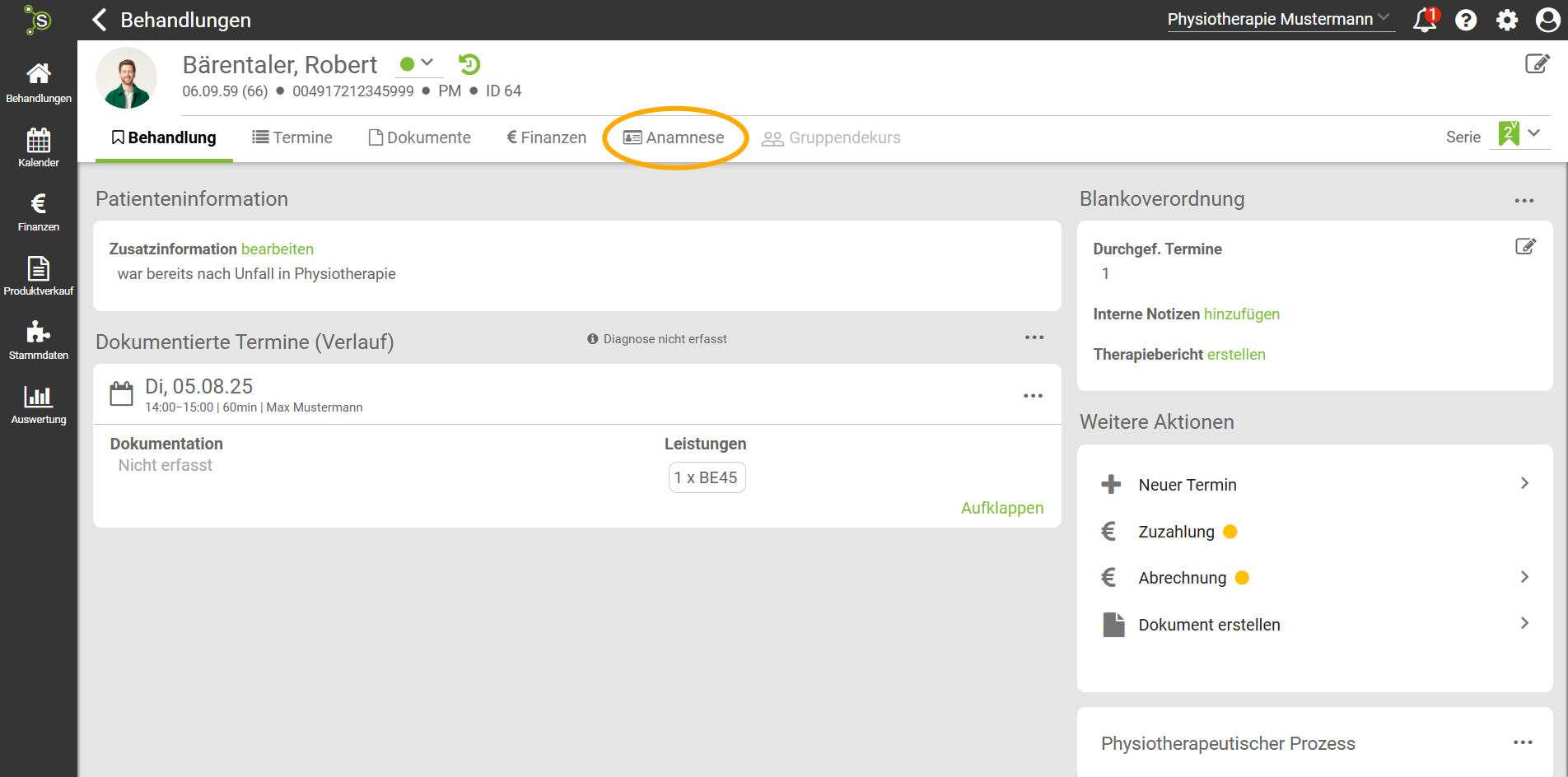Open the Serie selector dropdown

1519,134
